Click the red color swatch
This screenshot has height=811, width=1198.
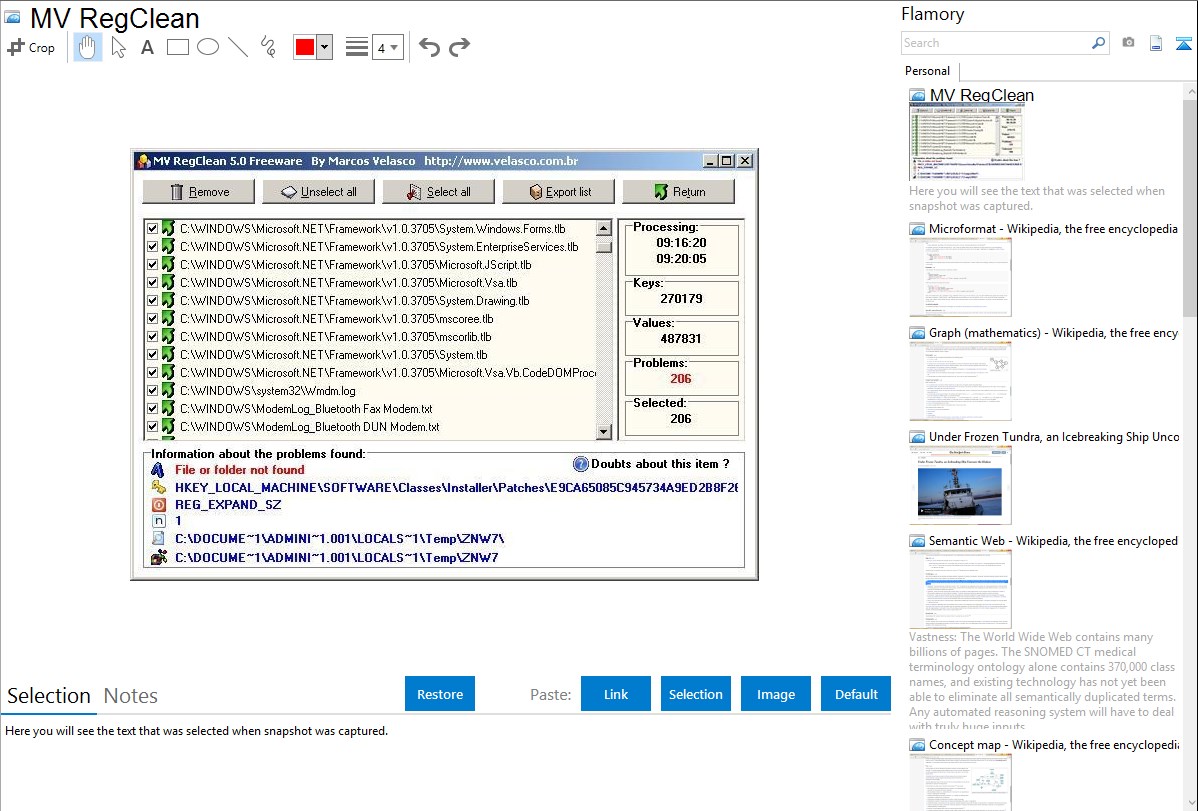pyautogui.click(x=305, y=47)
